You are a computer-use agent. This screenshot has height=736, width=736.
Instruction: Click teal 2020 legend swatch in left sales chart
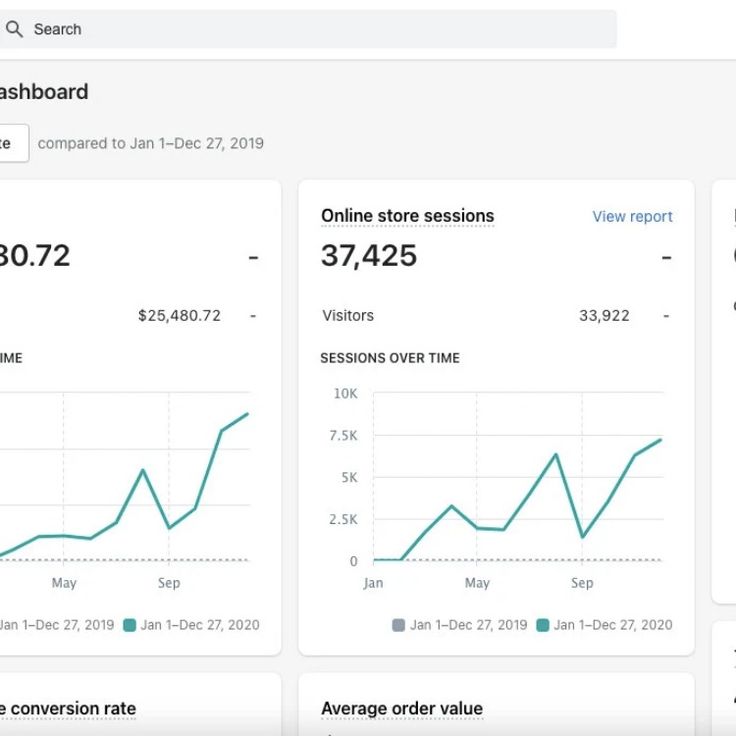click(130, 625)
